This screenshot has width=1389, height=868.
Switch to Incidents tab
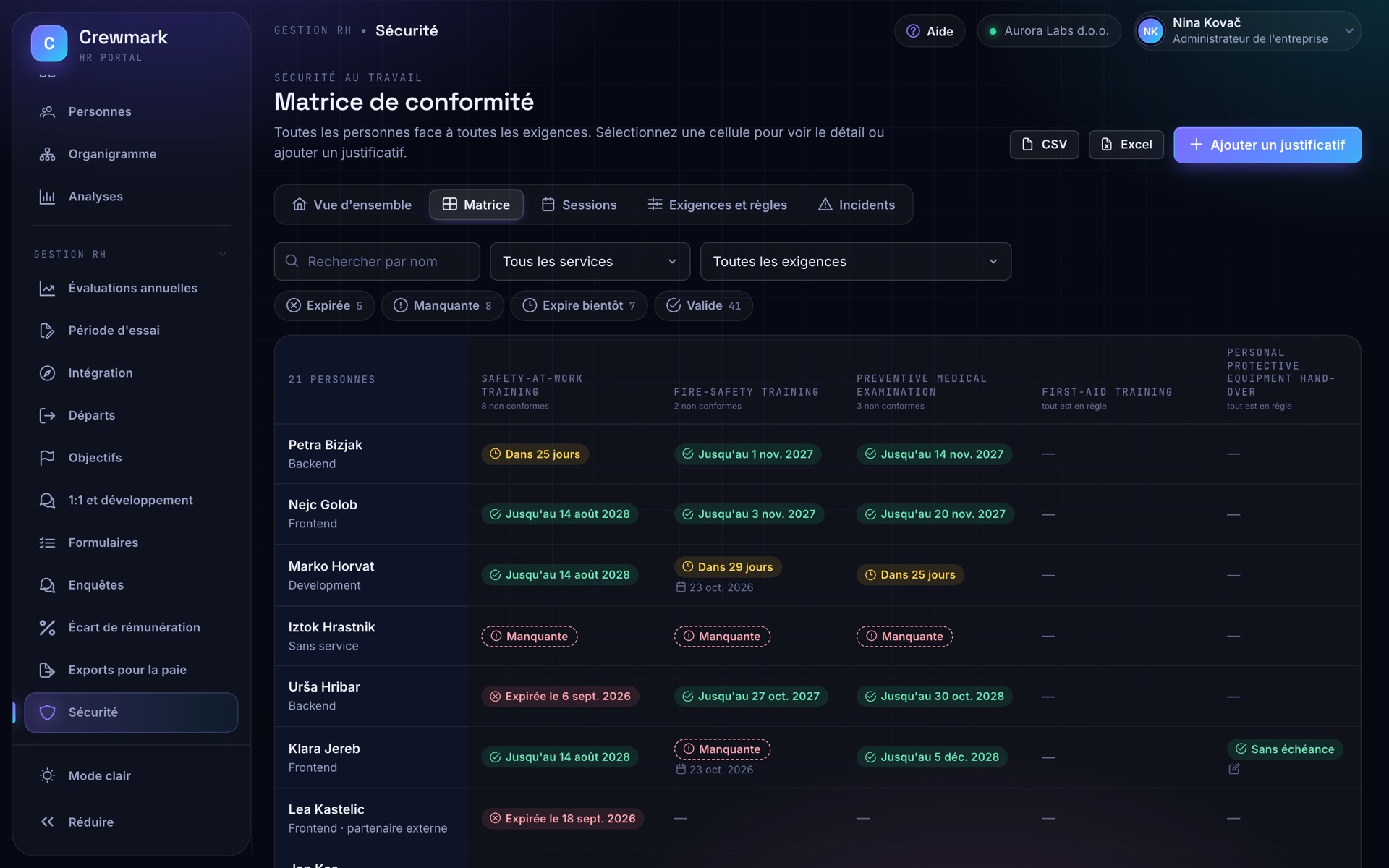tap(857, 205)
